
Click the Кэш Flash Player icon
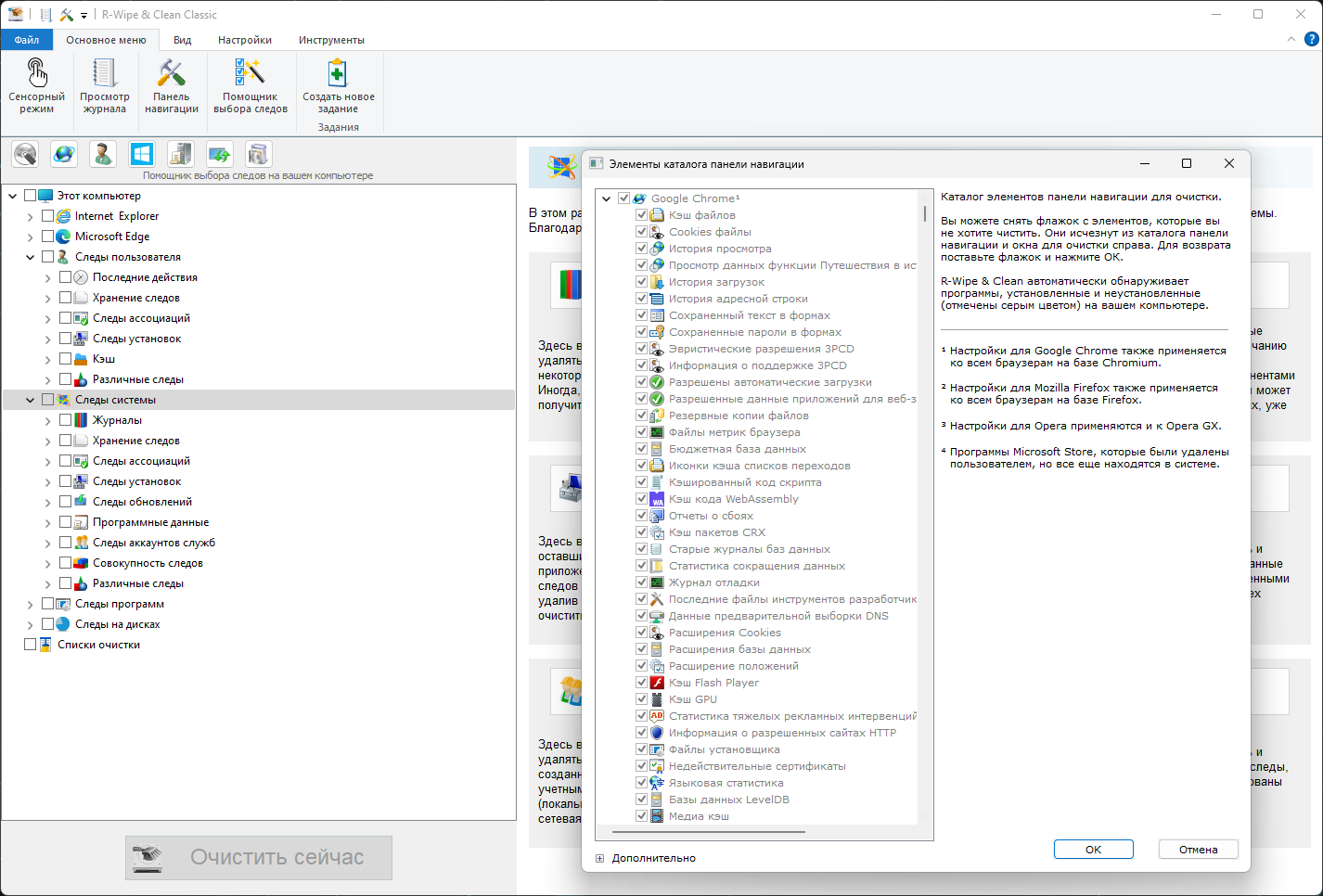(x=657, y=683)
